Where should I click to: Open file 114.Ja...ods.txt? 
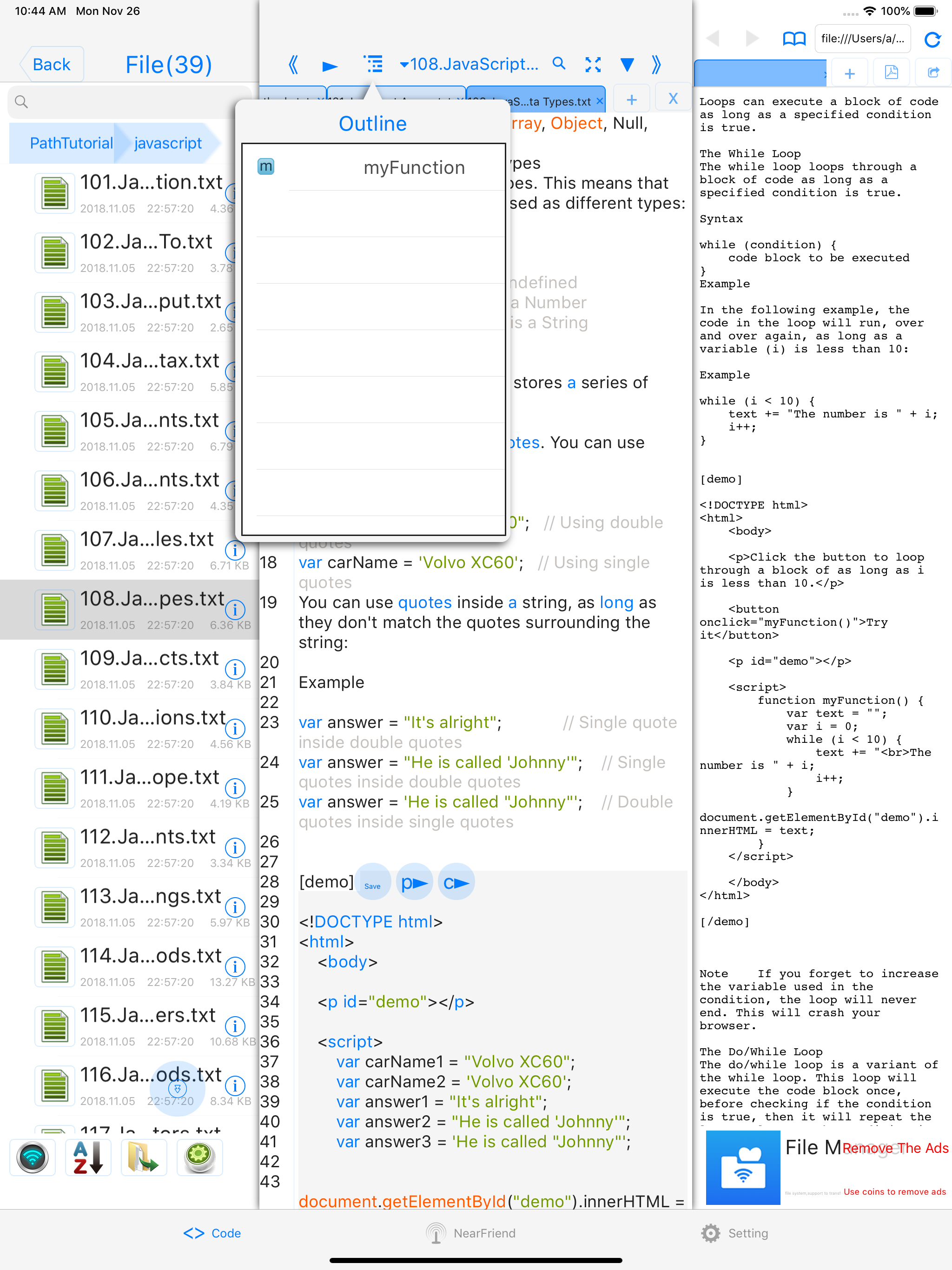(130, 967)
